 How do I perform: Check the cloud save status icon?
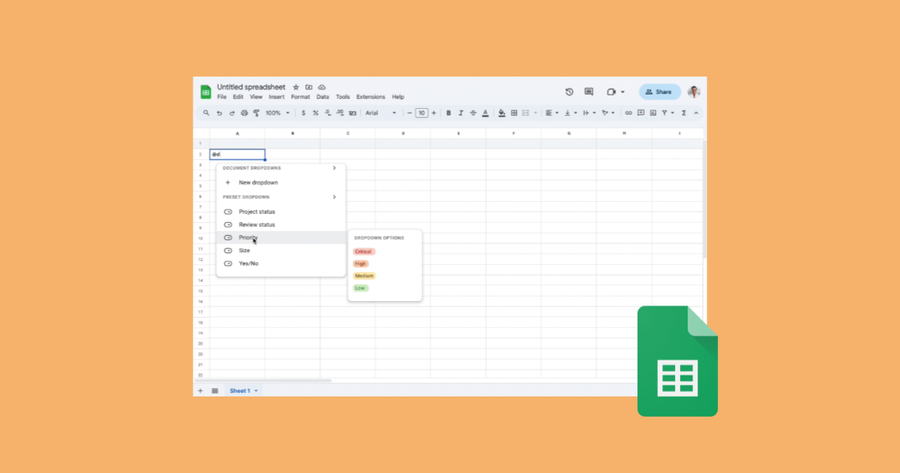pos(322,87)
